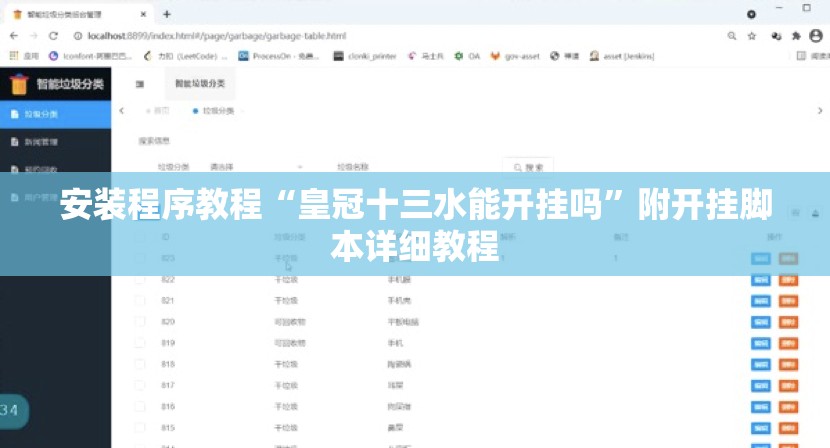Image resolution: width=830 pixels, height=448 pixels.
Task: Open 新闻管理 in the left sidebar
Action: click(x=56, y=142)
